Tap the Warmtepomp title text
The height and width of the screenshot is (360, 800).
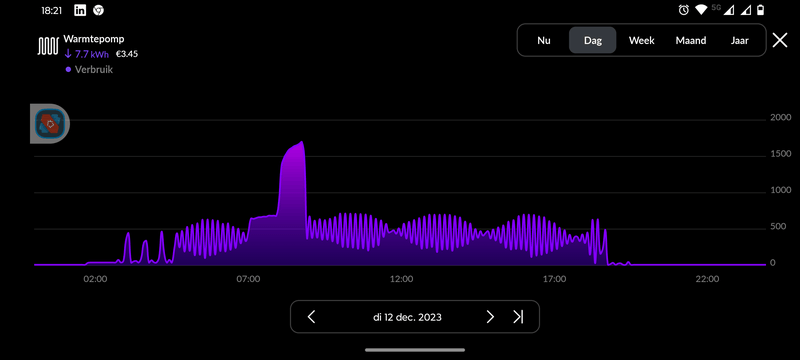pos(94,39)
